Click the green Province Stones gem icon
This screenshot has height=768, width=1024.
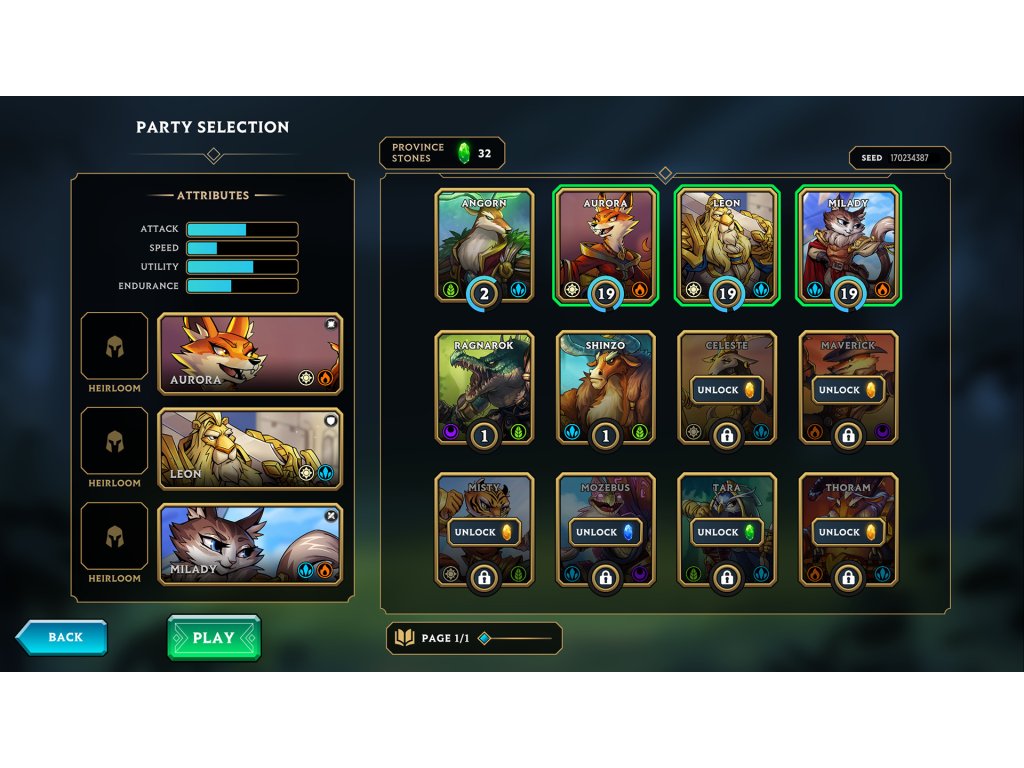click(464, 153)
